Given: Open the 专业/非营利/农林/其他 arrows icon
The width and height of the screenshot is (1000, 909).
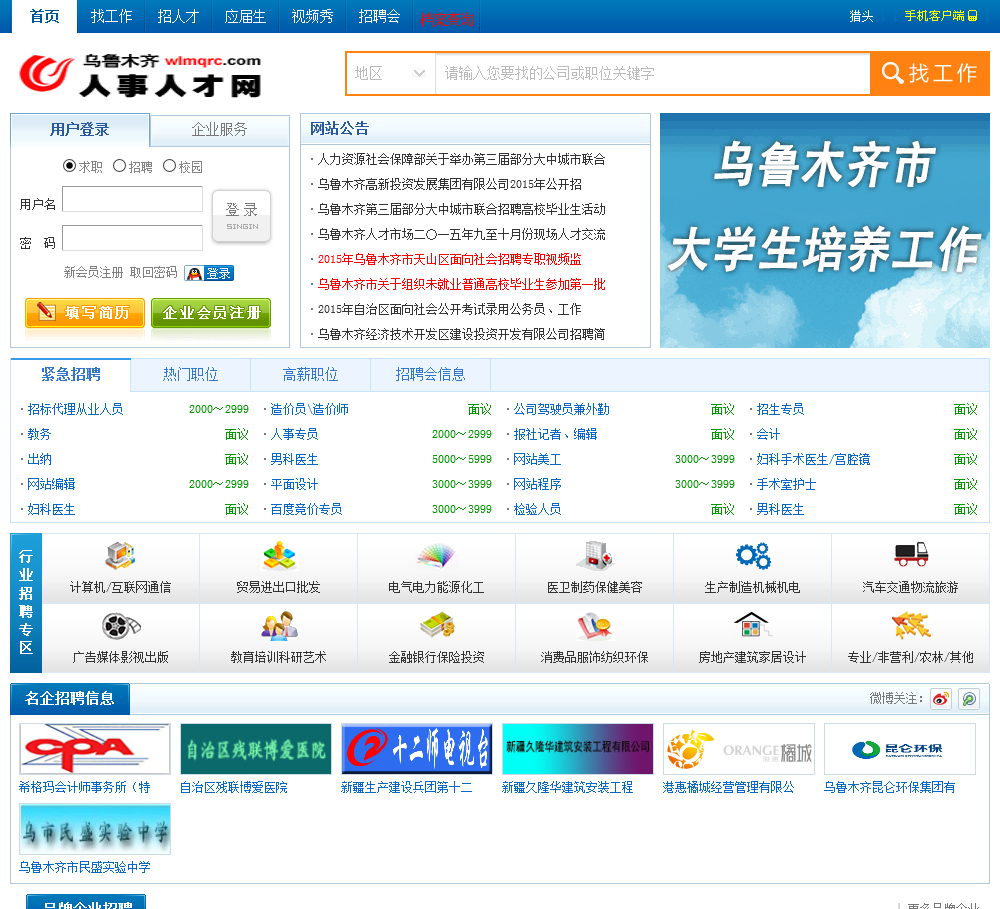Looking at the screenshot, I should (x=911, y=625).
